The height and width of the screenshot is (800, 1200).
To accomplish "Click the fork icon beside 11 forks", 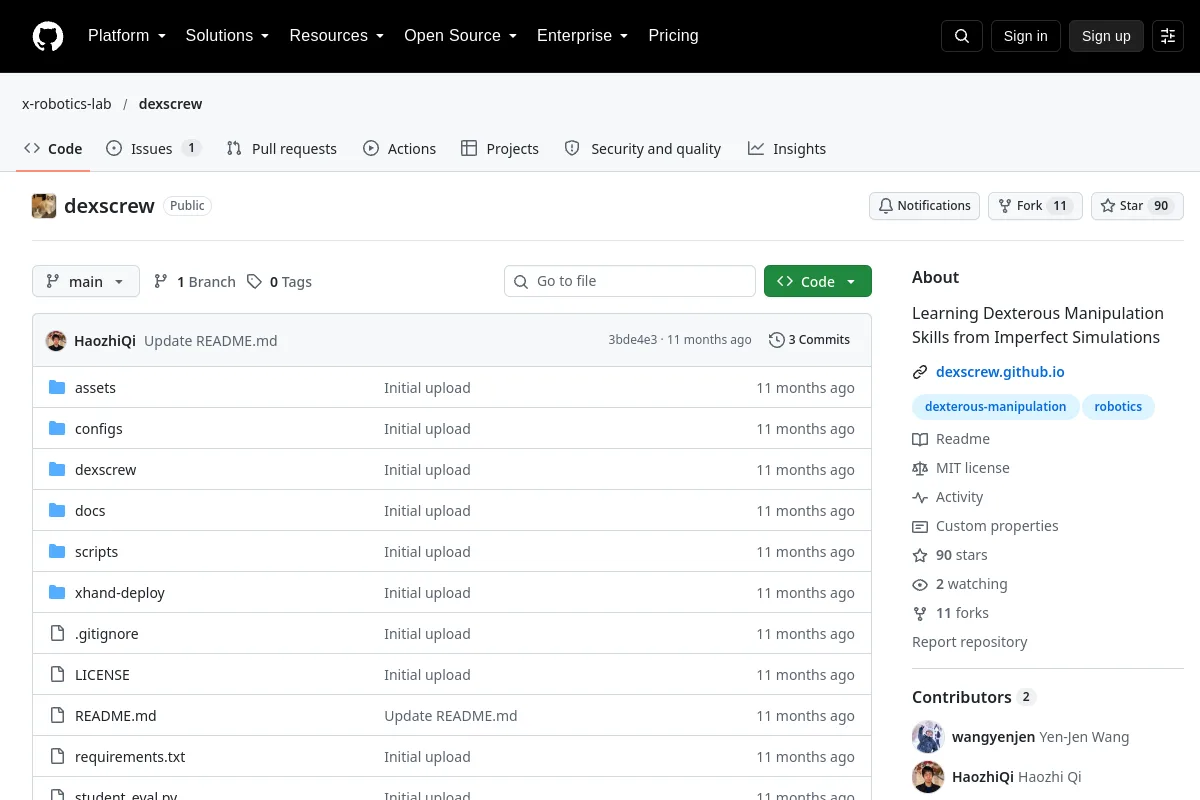I will (x=920, y=613).
